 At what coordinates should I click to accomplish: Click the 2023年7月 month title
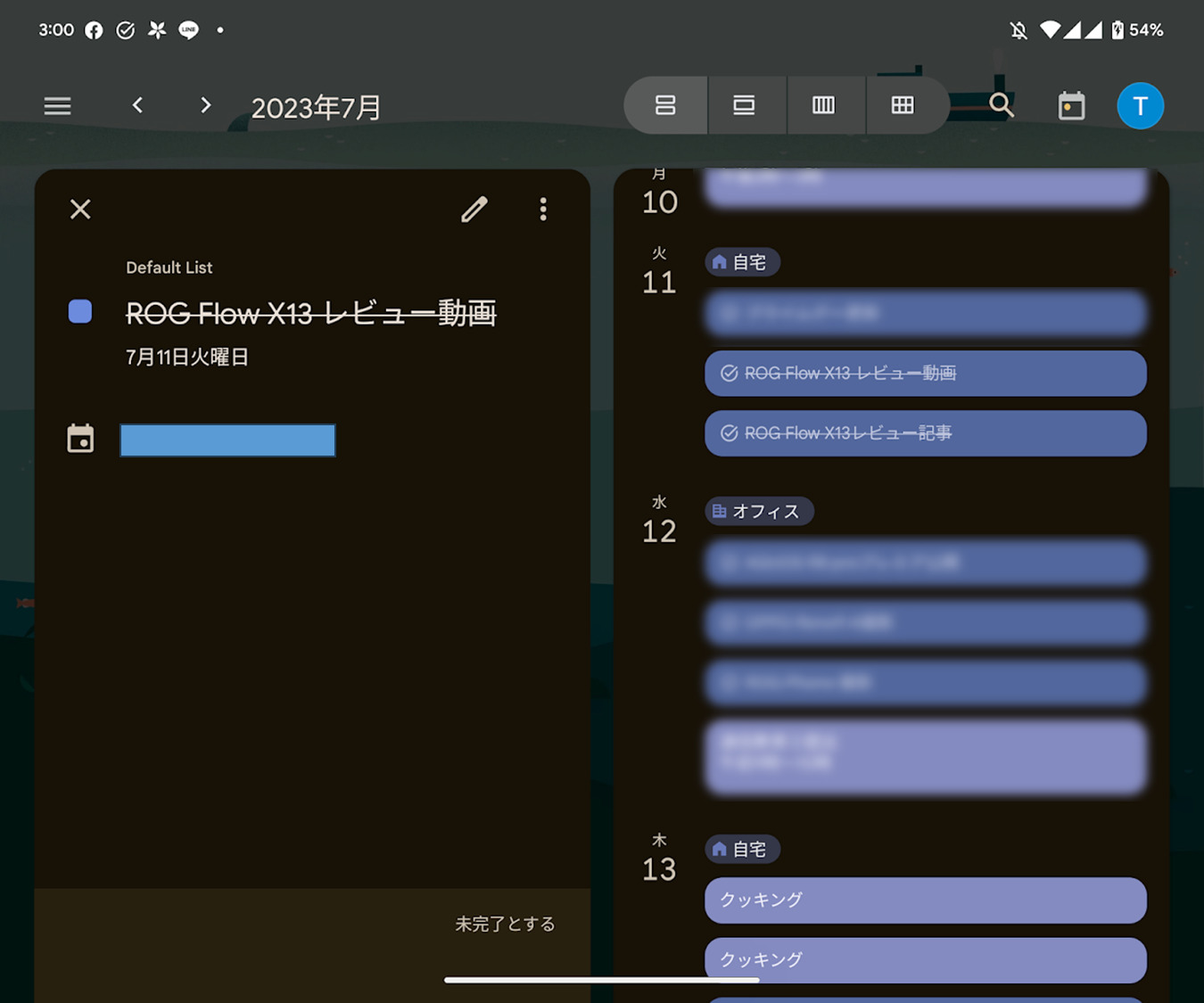[x=316, y=108]
